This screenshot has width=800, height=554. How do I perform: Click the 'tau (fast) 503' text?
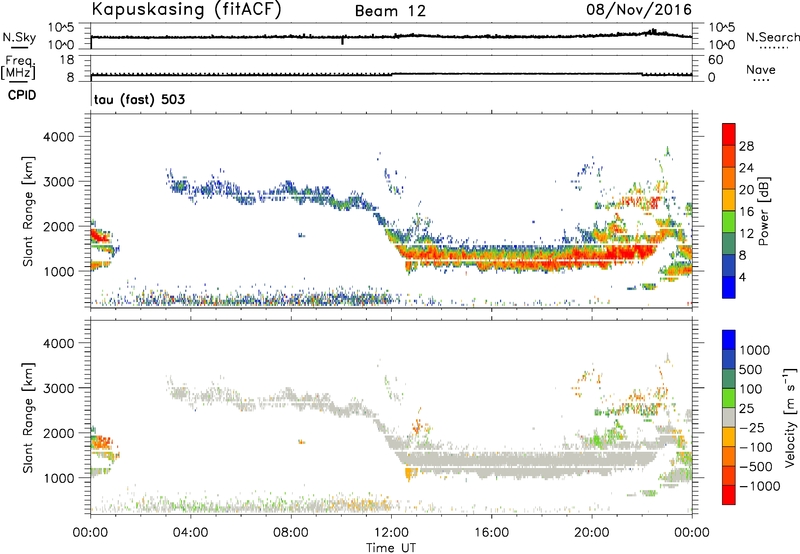[x=139, y=99]
